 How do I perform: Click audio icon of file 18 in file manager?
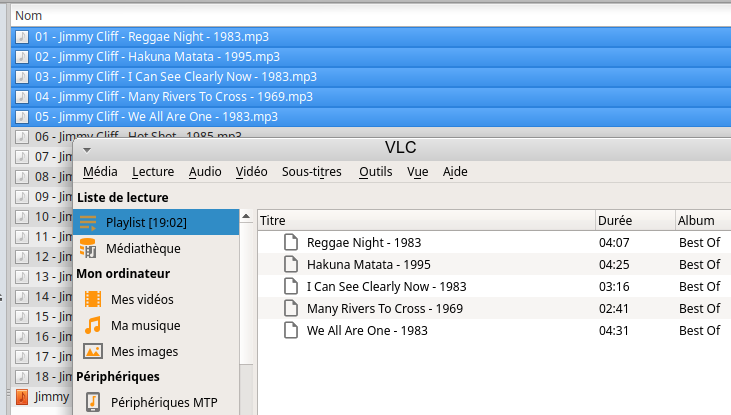[22, 377]
